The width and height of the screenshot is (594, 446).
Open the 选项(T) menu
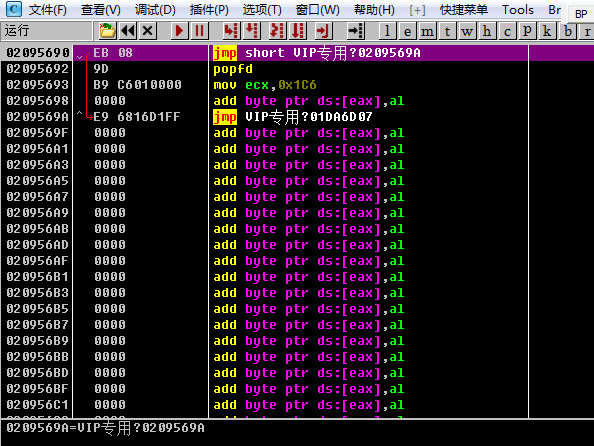pyautogui.click(x=262, y=9)
